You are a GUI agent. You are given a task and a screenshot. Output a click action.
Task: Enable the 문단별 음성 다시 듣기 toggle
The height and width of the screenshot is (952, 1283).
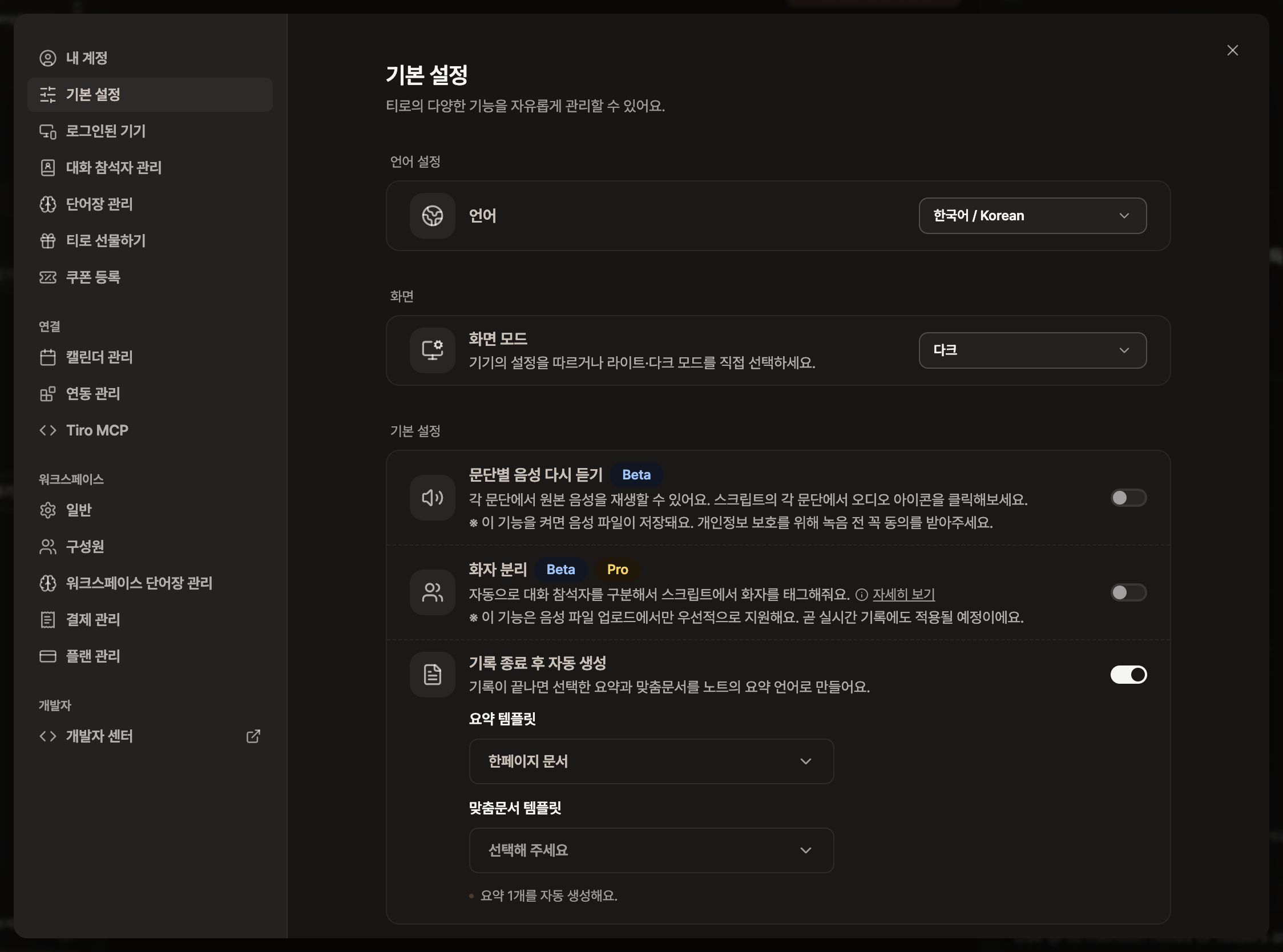(x=1128, y=497)
